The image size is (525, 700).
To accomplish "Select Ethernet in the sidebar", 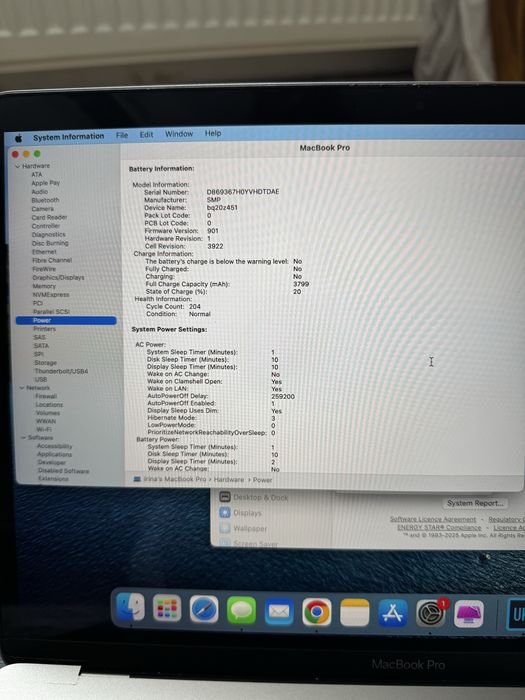I will coord(44,252).
